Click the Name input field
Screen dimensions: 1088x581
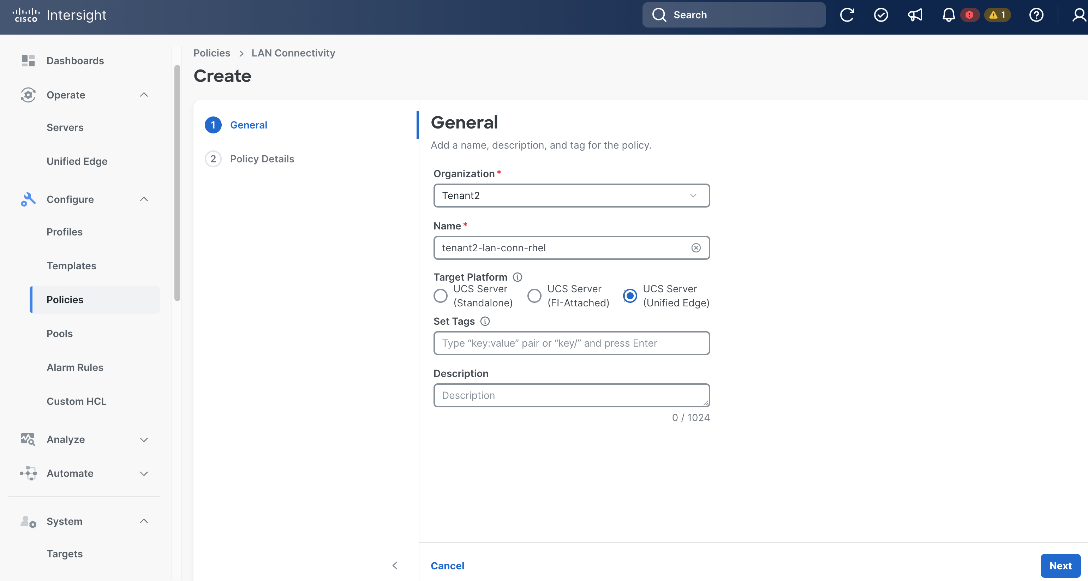pyautogui.click(x=571, y=248)
